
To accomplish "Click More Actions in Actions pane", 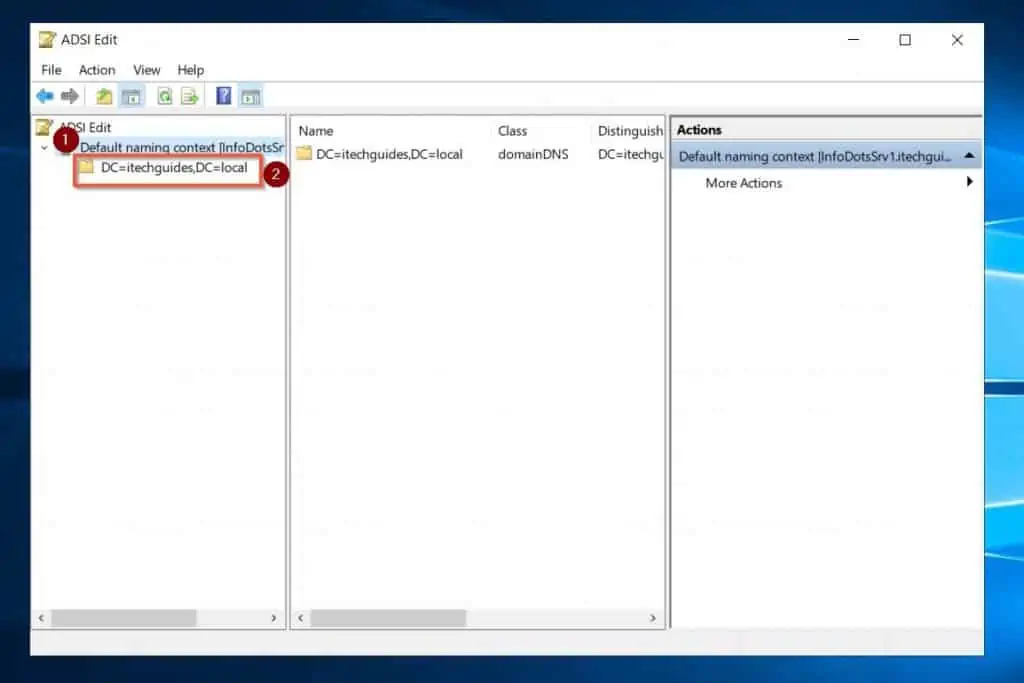I will pyautogui.click(x=743, y=183).
